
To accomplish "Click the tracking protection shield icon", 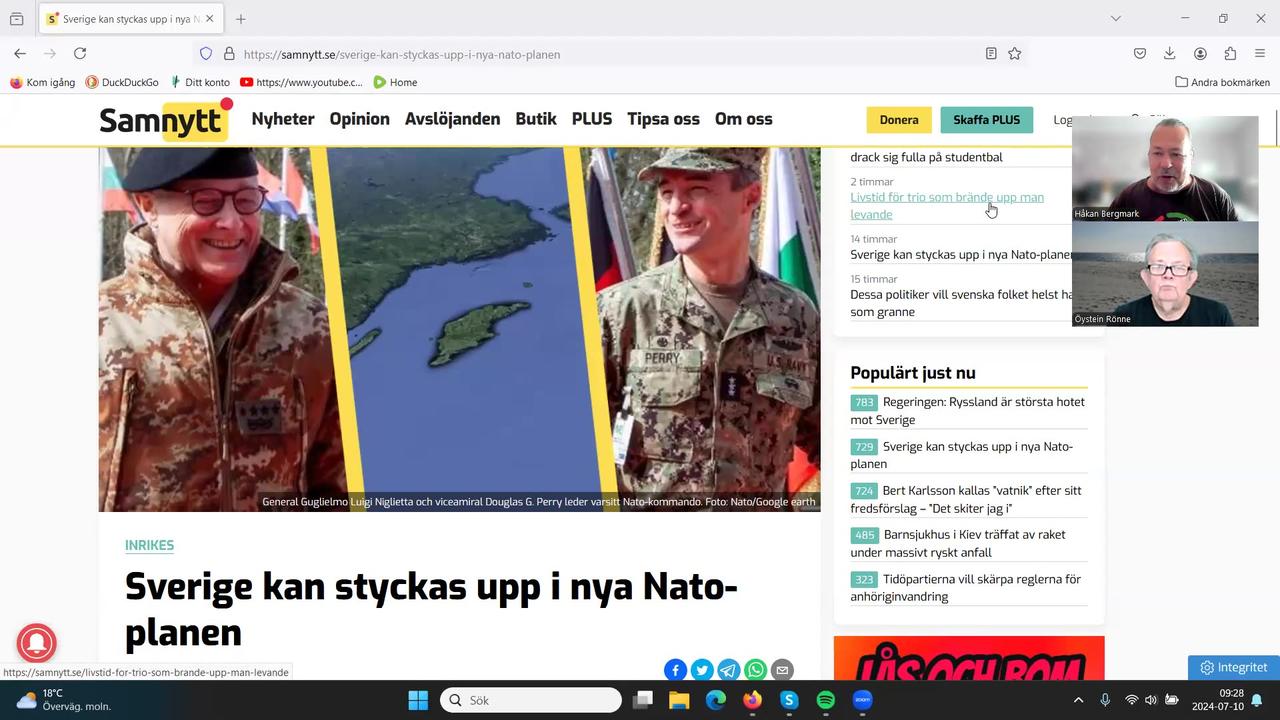I will (206, 54).
